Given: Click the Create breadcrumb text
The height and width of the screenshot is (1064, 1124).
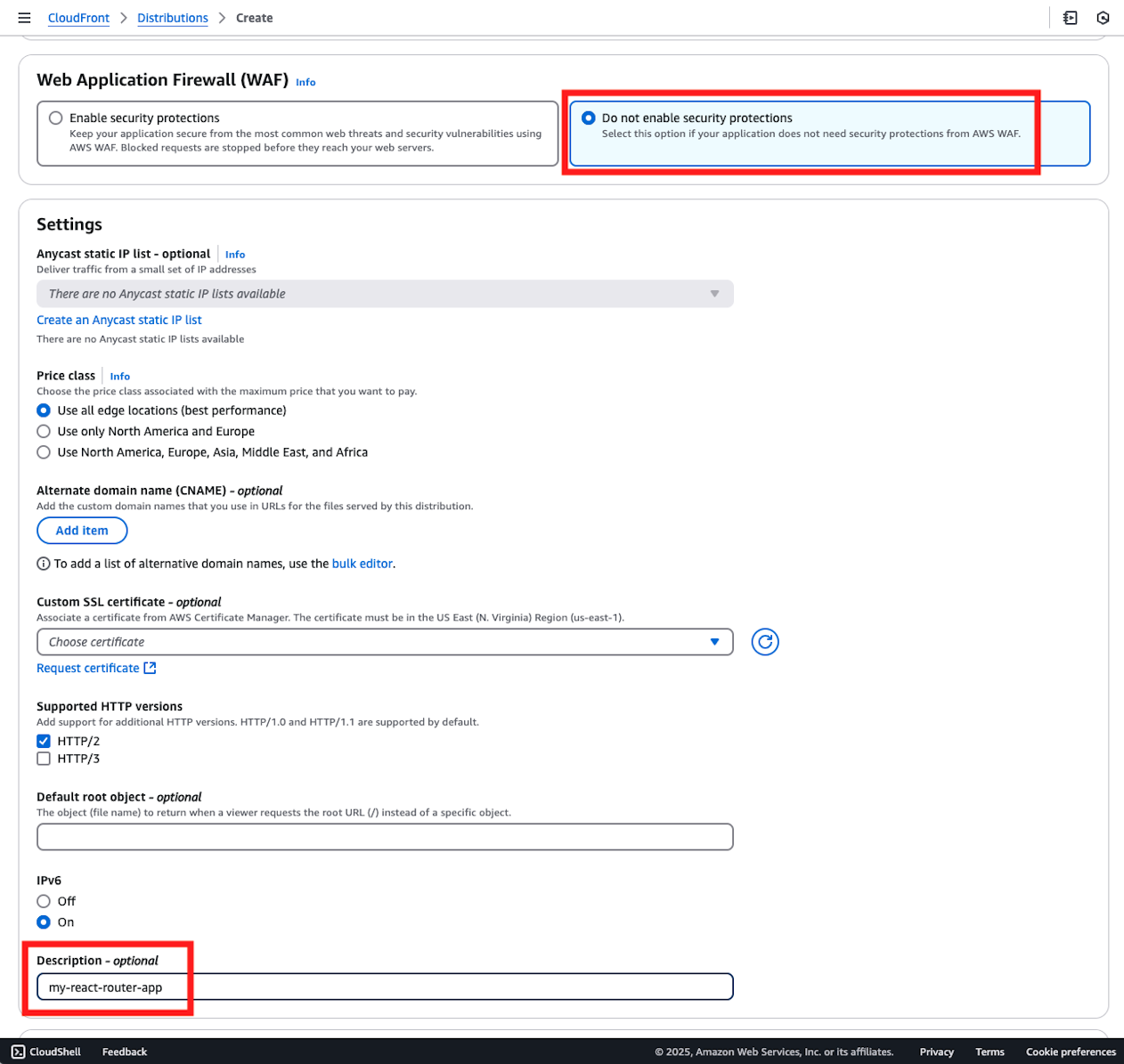Looking at the screenshot, I should point(255,18).
